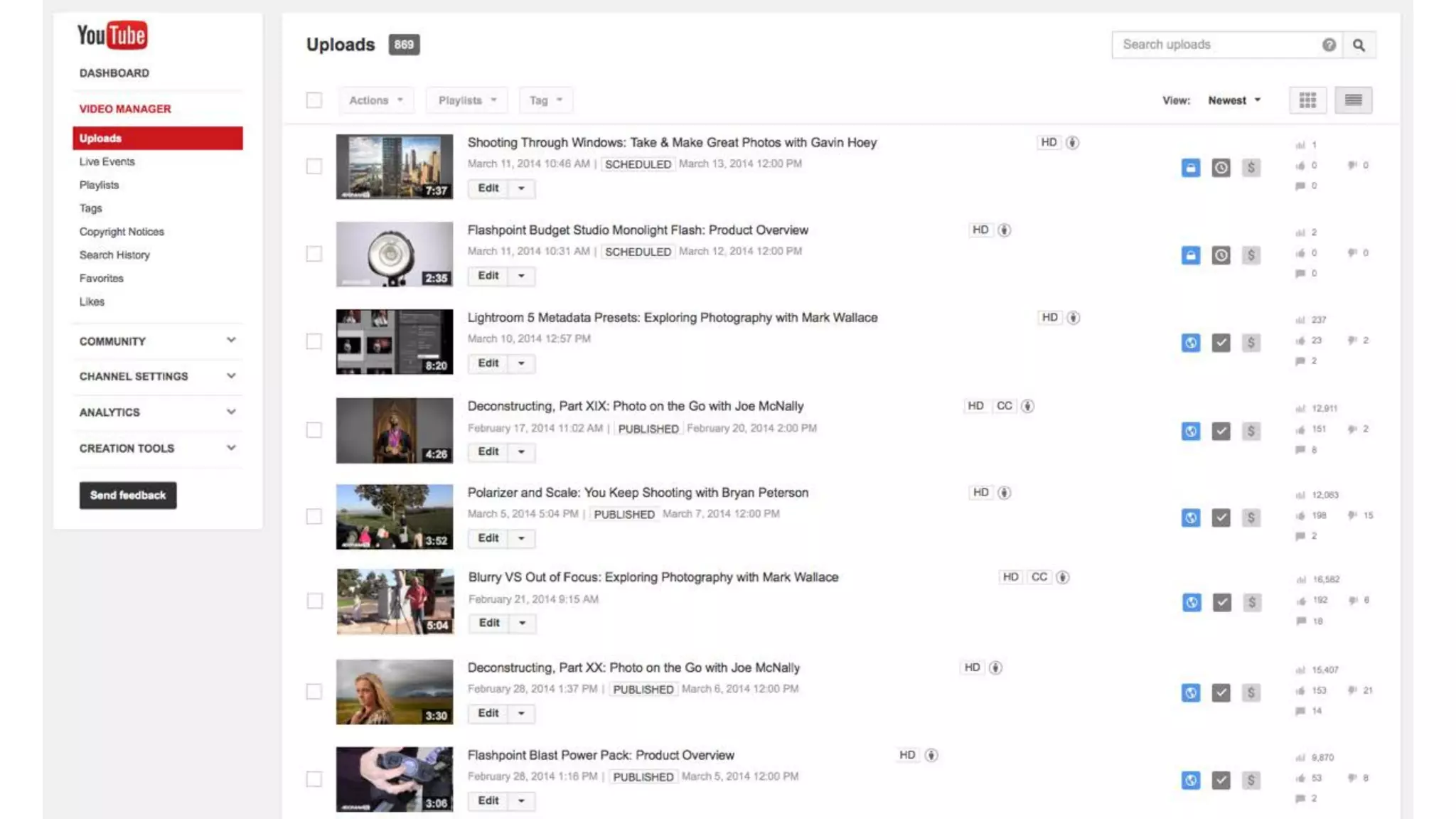This screenshot has width=1456, height=819.
Task: Click private lock icon for Shooting Through Windows
Action: tap(1190, 168)
